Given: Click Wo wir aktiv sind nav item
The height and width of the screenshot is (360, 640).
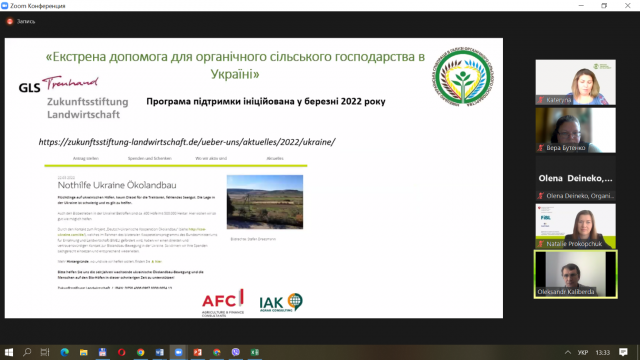Looking at the screenshot, I should (211, 158).
